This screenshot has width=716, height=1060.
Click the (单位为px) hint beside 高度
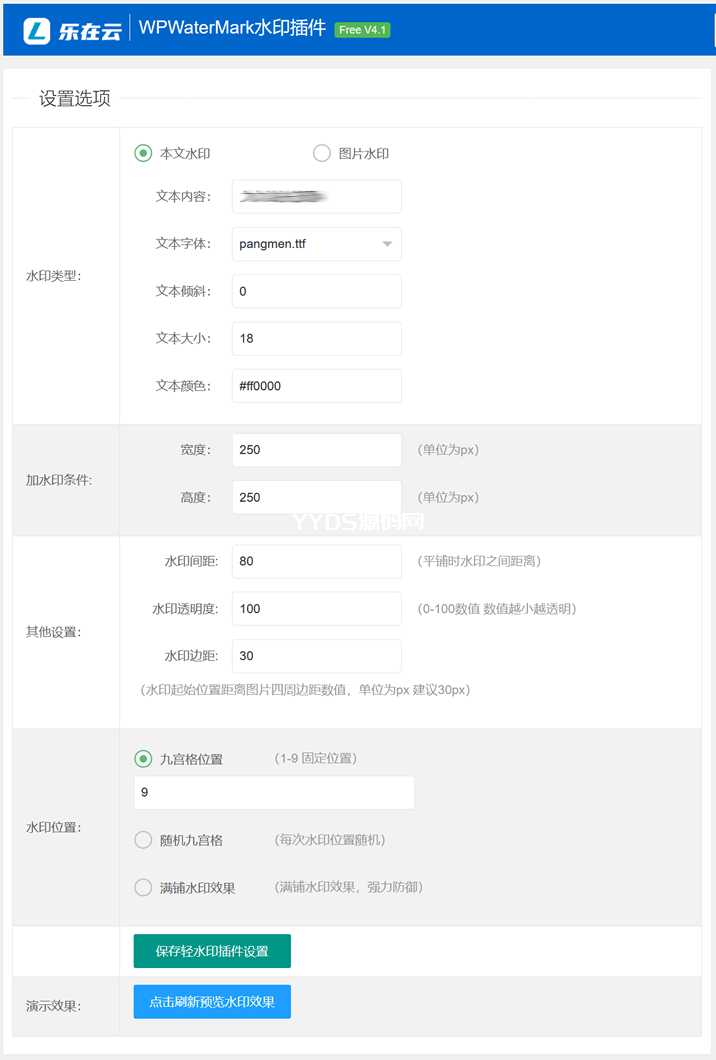pyautogui.click(x=448, y=497)
